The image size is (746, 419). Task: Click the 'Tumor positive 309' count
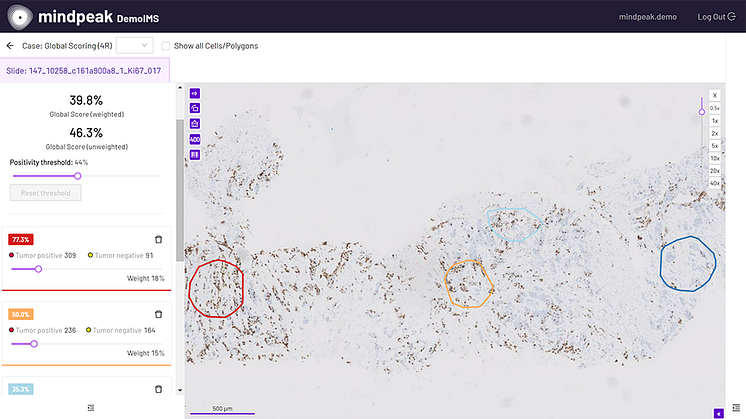[x=42, y=255]
